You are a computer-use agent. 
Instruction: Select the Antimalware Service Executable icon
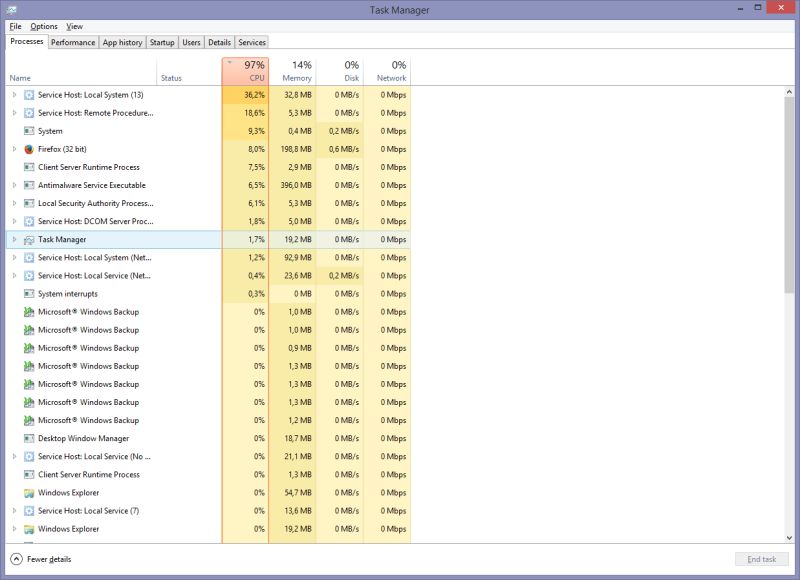[27, 185]
